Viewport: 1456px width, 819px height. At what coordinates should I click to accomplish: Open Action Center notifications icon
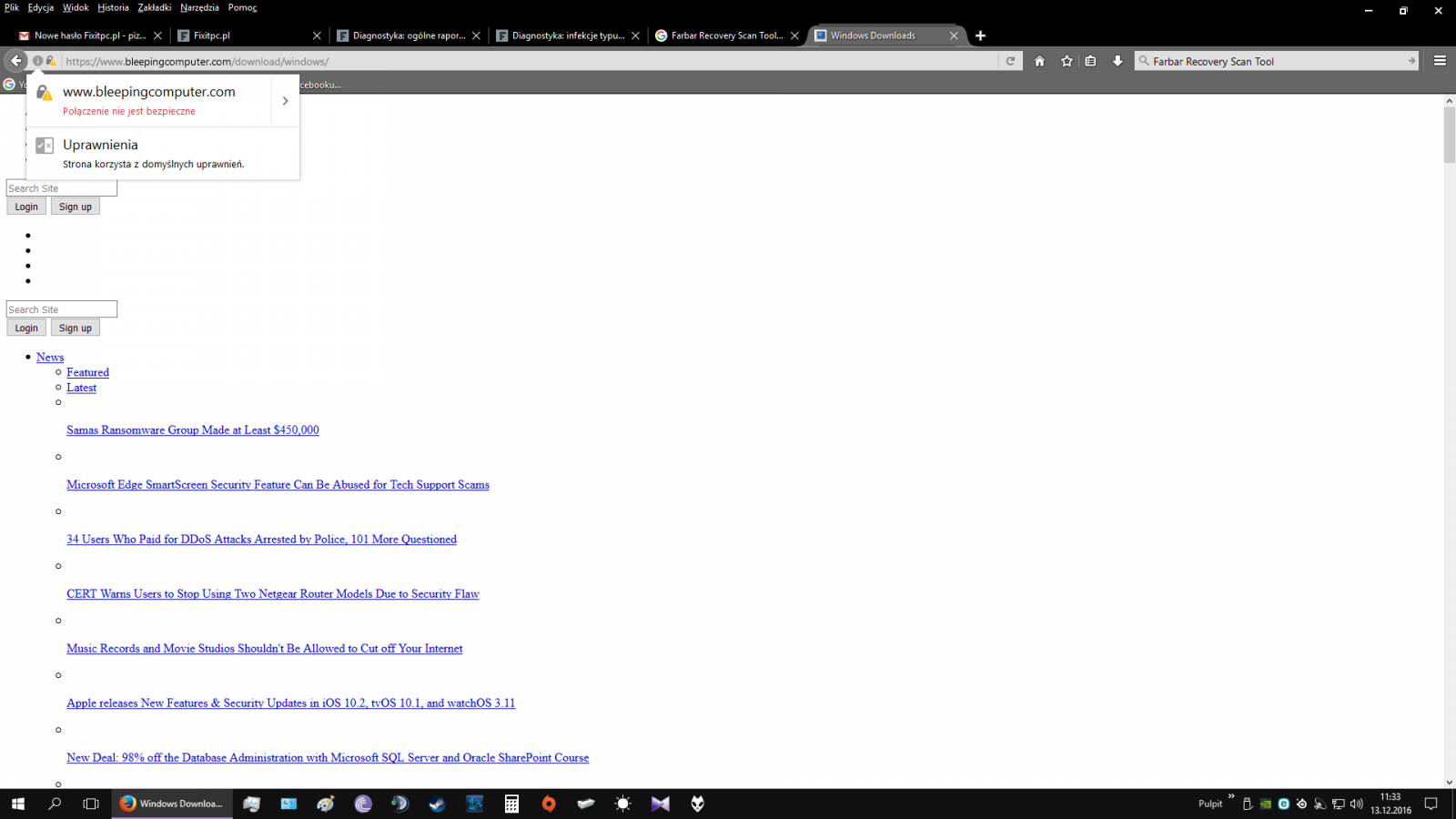1431,804
